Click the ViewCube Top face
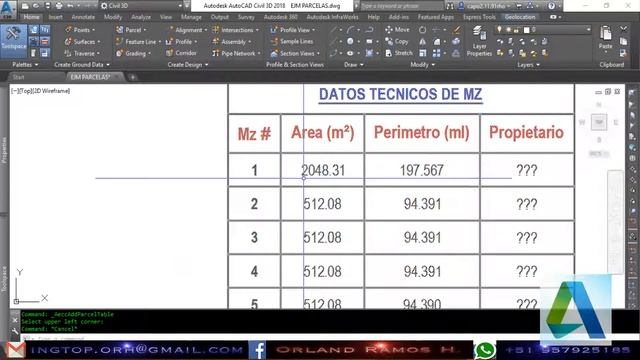 [599, 122]
